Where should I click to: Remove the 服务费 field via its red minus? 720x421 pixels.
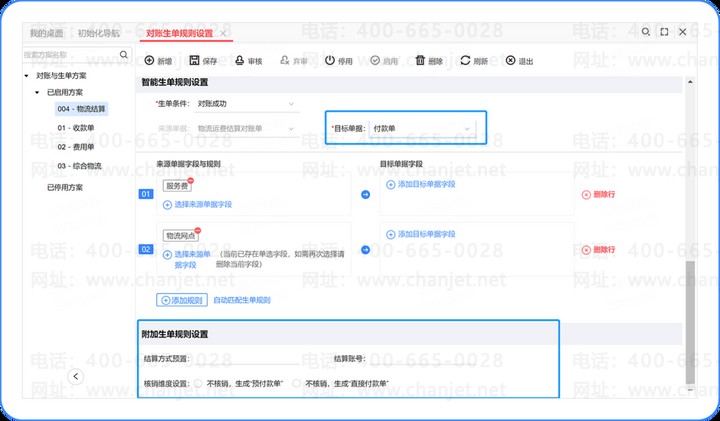(x=191, y=181)
